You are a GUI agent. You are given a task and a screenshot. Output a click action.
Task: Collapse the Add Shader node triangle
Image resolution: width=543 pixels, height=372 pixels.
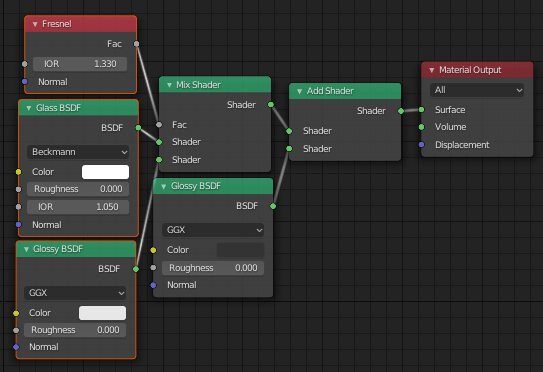300,91
